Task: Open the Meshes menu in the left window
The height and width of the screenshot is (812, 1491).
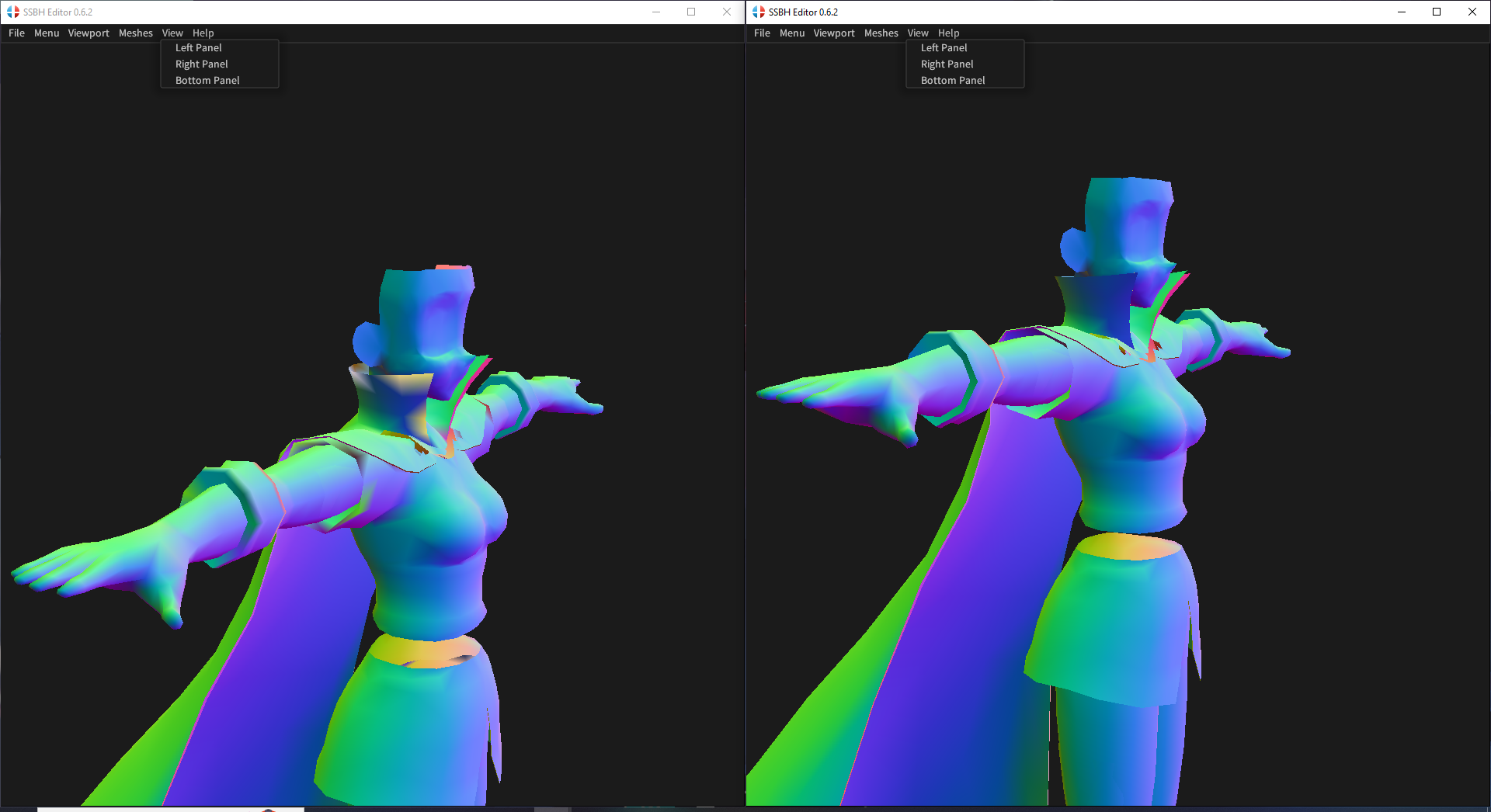Action: pyautogui.click(x=136, y=33)
